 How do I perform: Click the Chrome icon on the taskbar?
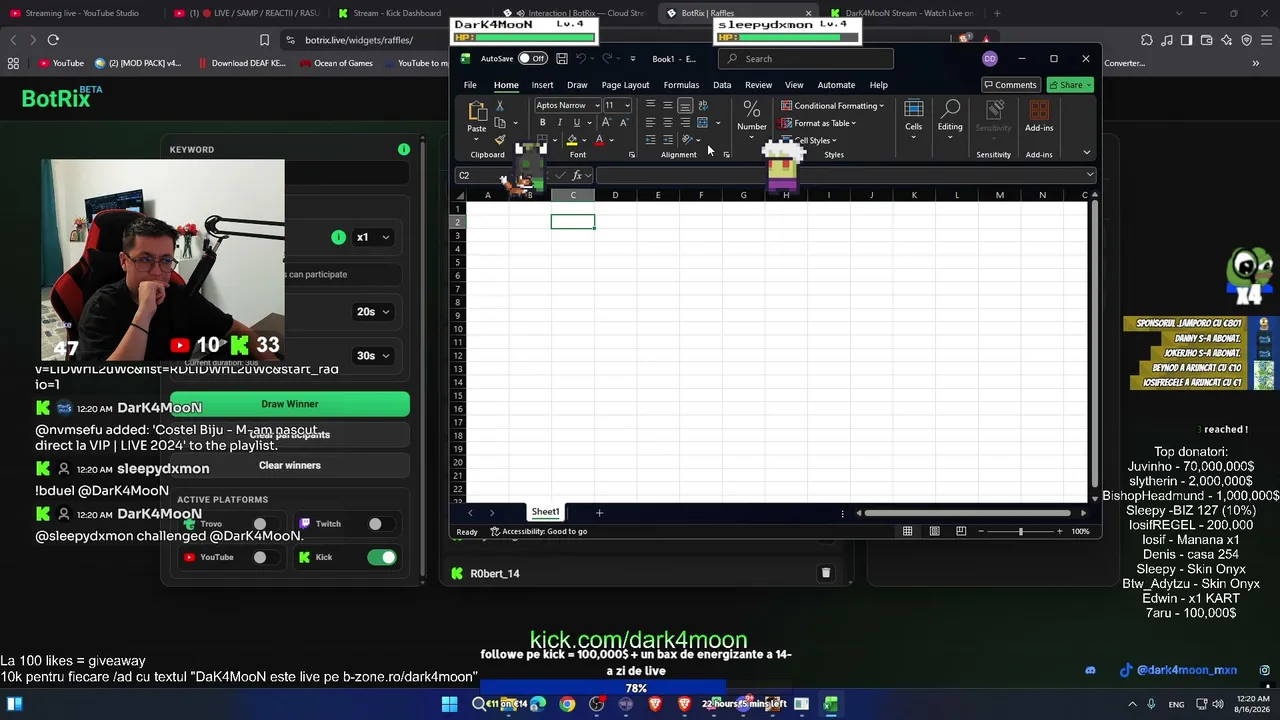[567, 704]
